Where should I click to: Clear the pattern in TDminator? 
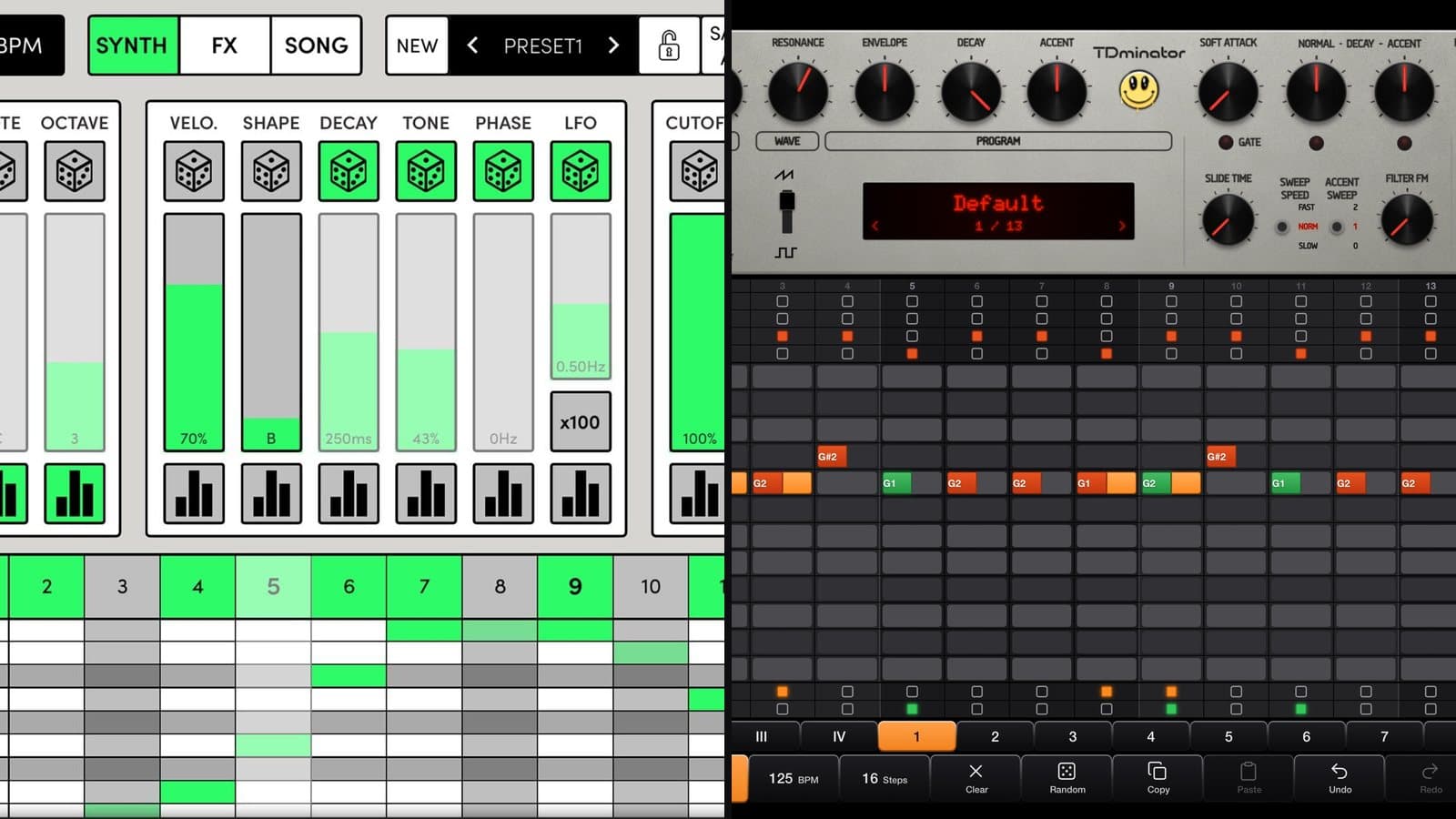pyautogui.click(x=976, y=778)
